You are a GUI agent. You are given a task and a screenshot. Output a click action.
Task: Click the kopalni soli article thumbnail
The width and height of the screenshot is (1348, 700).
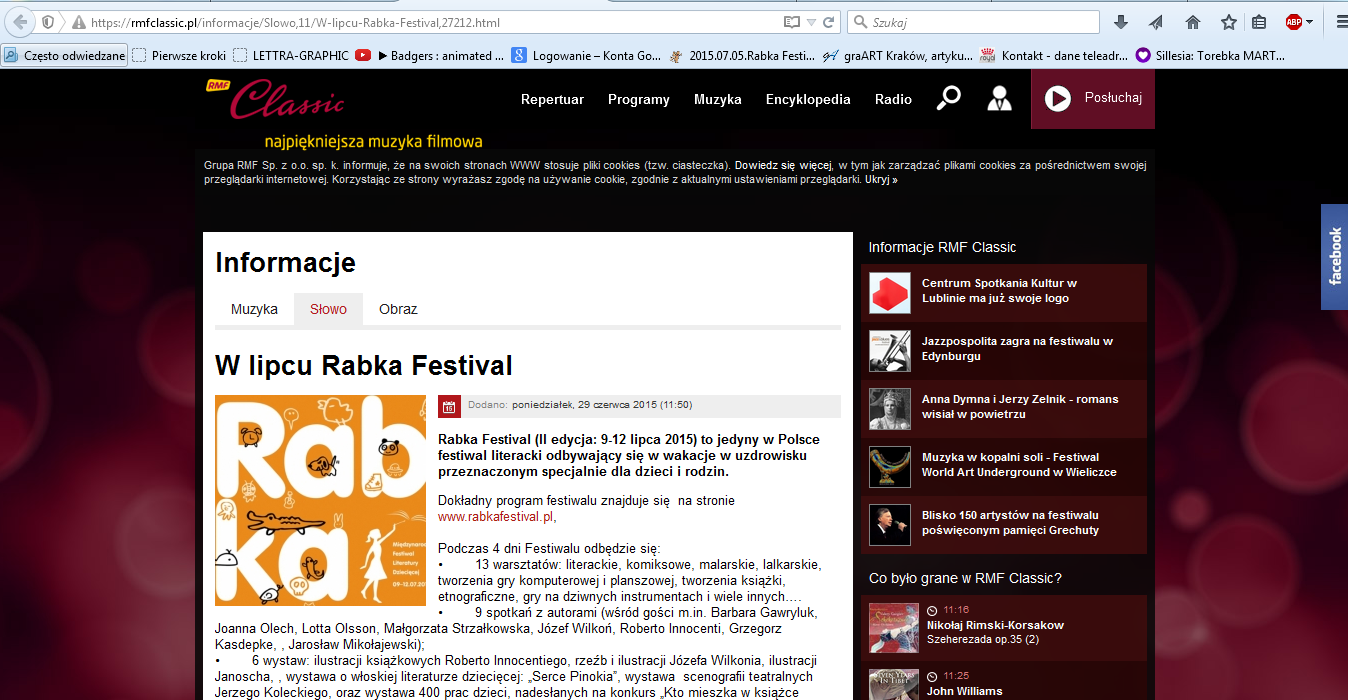click(x=890, y=467)
